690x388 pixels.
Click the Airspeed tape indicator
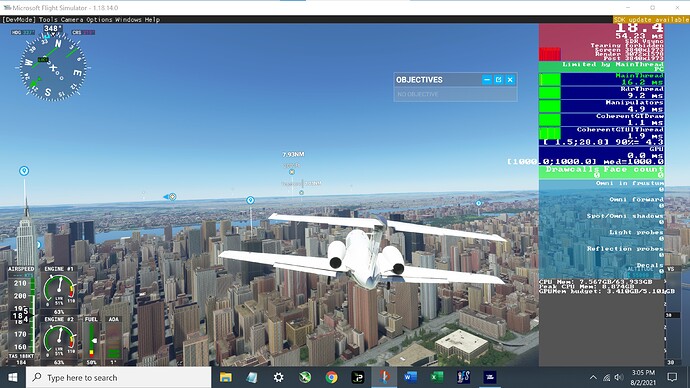[x=21, y=315]
